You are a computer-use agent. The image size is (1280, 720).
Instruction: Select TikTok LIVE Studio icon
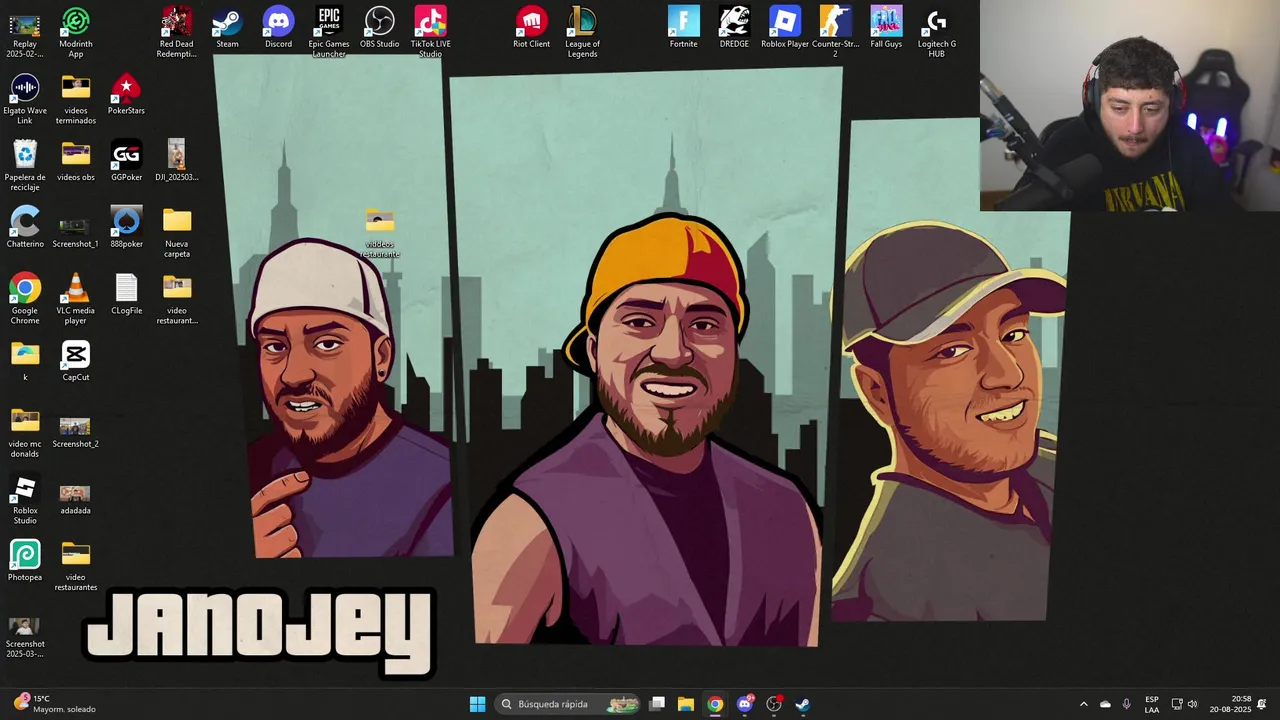coord(430,32)
